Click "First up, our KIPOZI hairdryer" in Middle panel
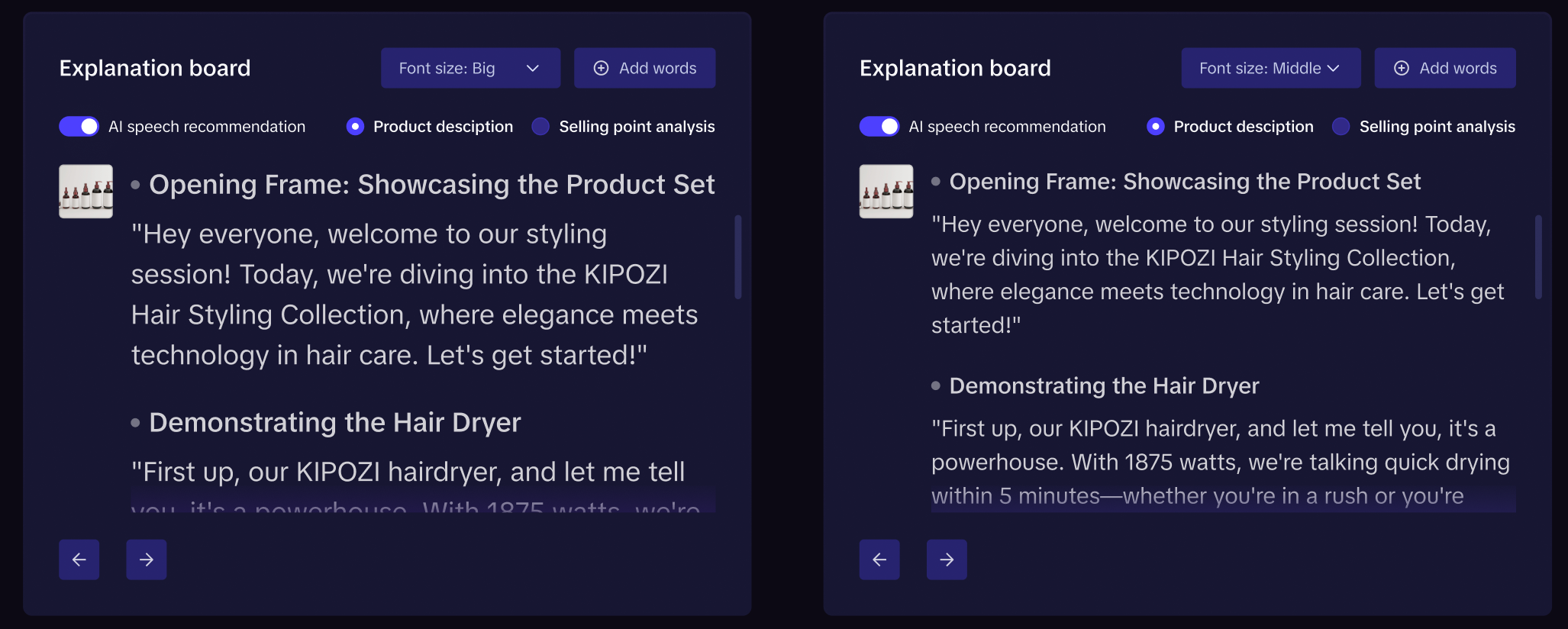 pos(1221,463)
